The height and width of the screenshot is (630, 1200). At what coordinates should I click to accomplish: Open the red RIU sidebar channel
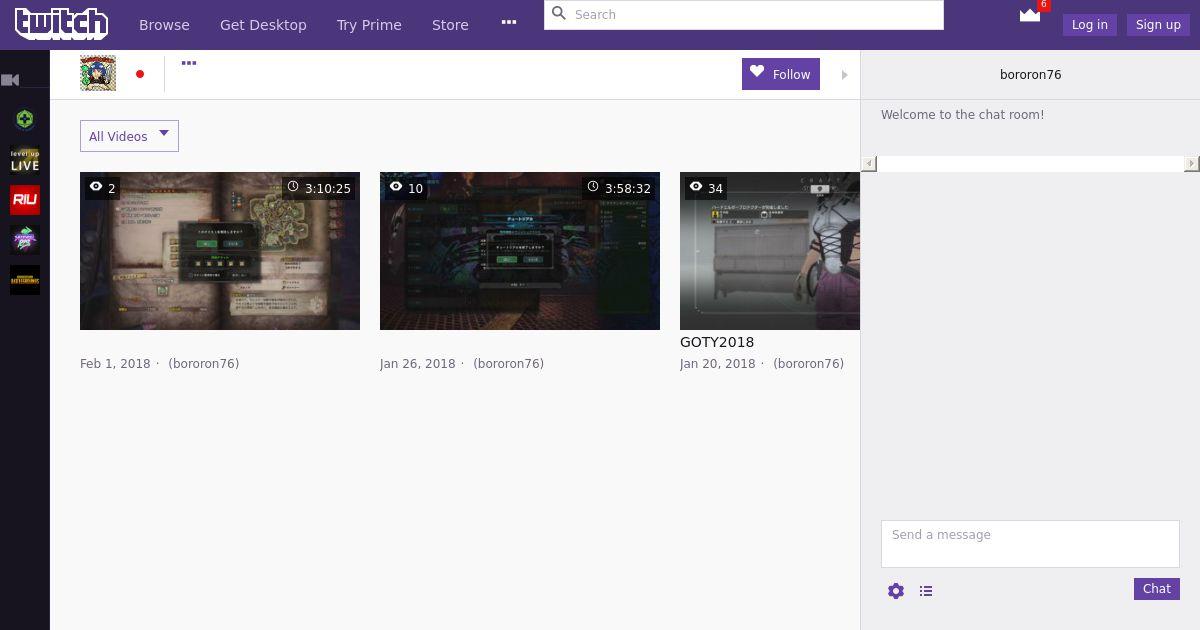pos(25,199)
